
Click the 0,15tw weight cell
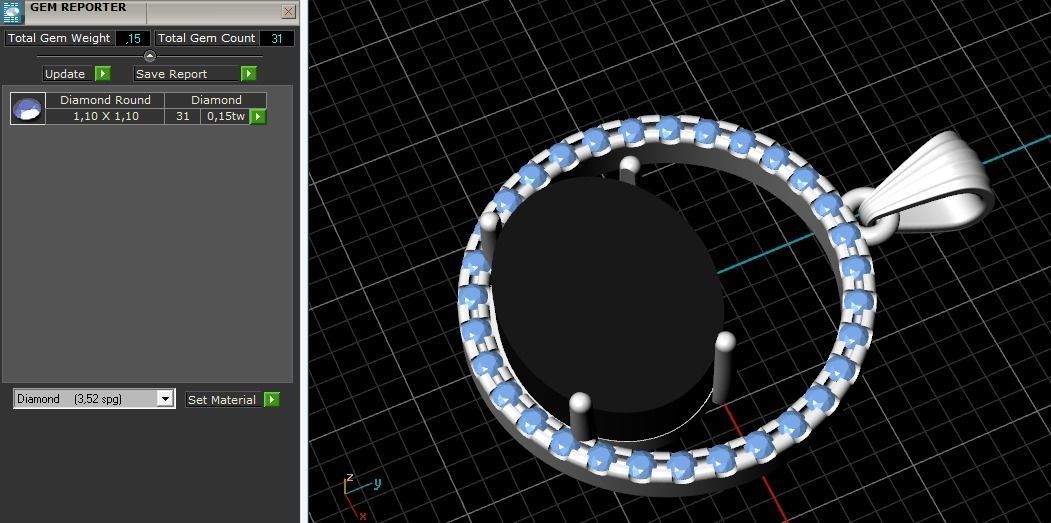click(x=226, y=116)
